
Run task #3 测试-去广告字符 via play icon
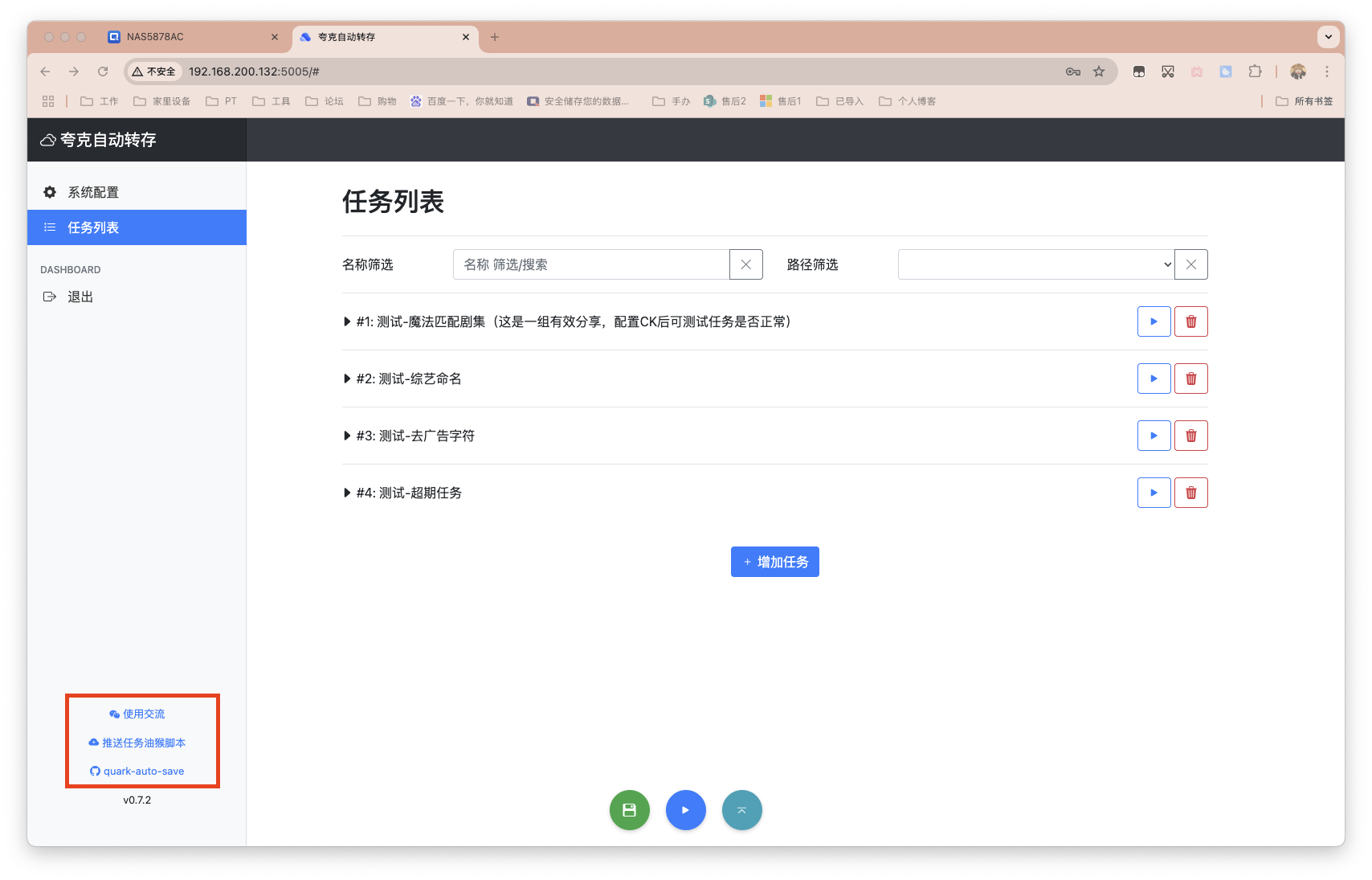click(x=1154, y=435)
